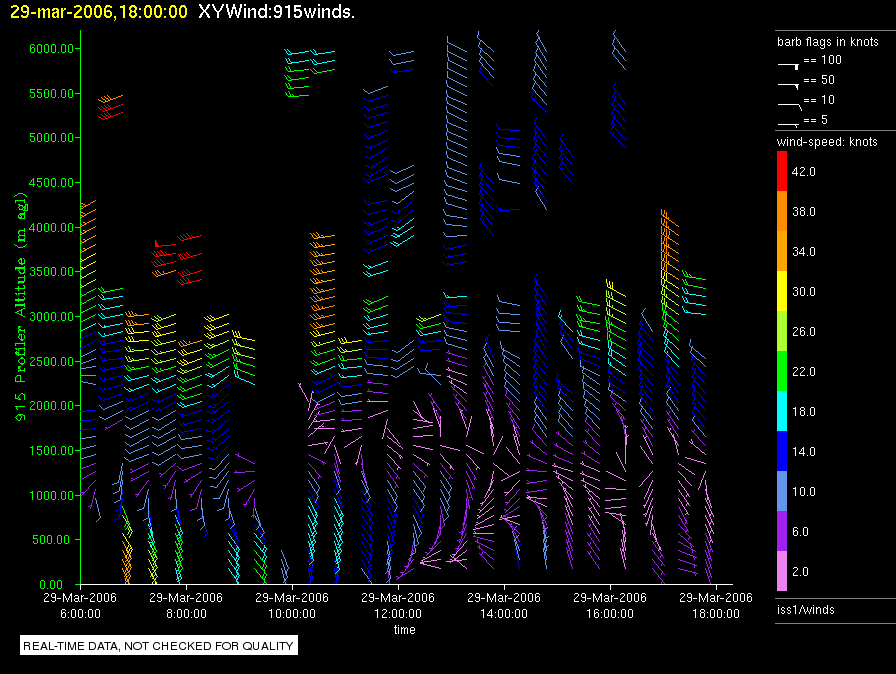This screenshot has height=674, width=896.
Task: Click the 'iss1/winds' legend label
Action: [x=805, y=609]
